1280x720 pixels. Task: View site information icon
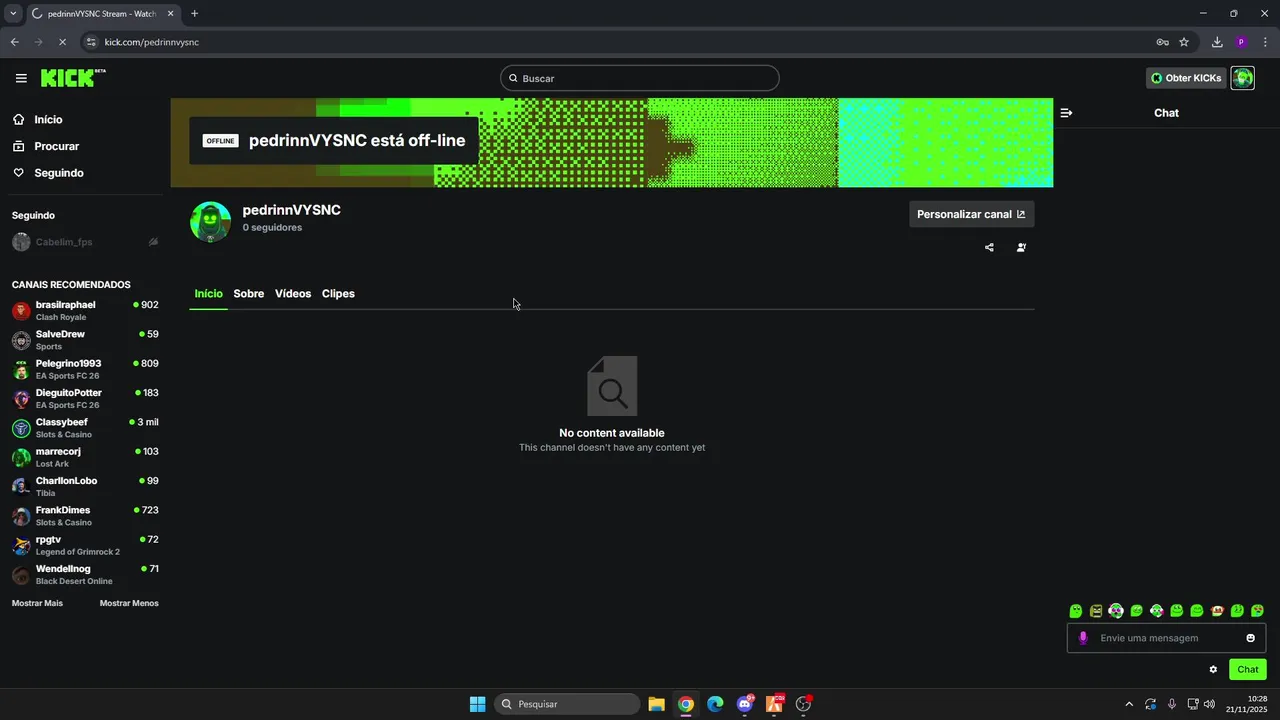[91, 42]
